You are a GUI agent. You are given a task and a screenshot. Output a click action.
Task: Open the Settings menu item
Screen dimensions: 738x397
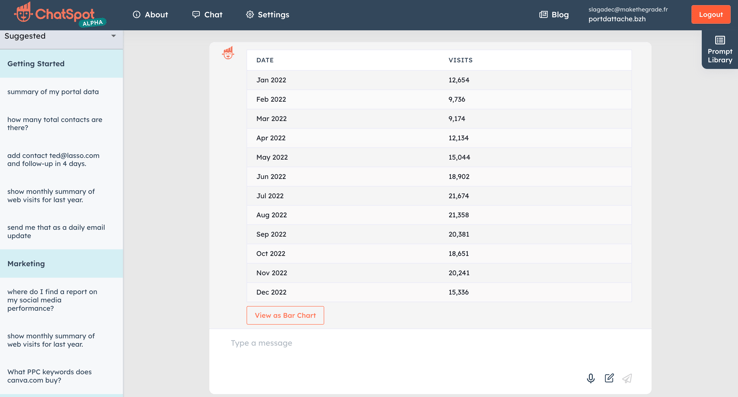pyautogui.click(x=267, y=15)
